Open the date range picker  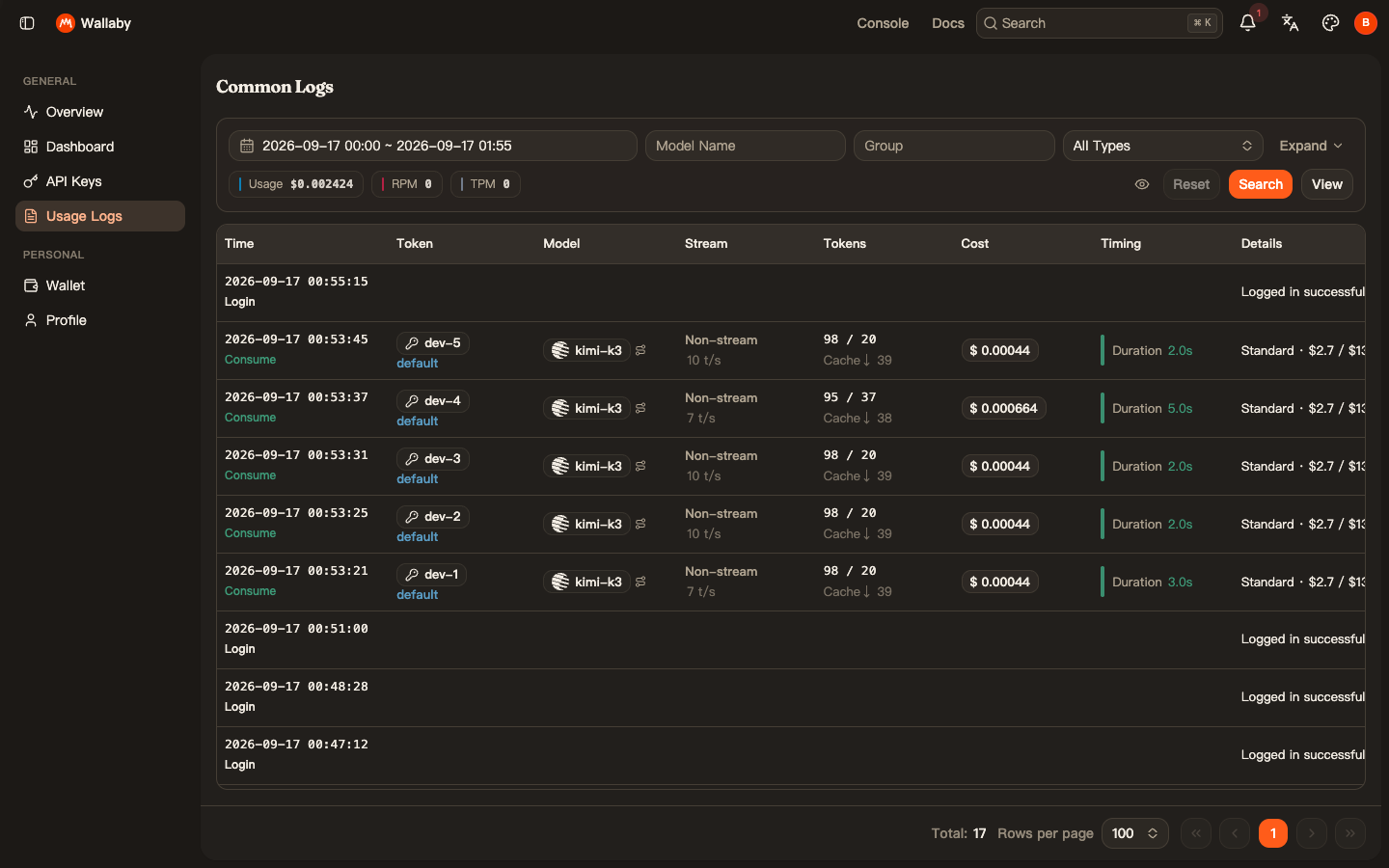coord(433,146)
